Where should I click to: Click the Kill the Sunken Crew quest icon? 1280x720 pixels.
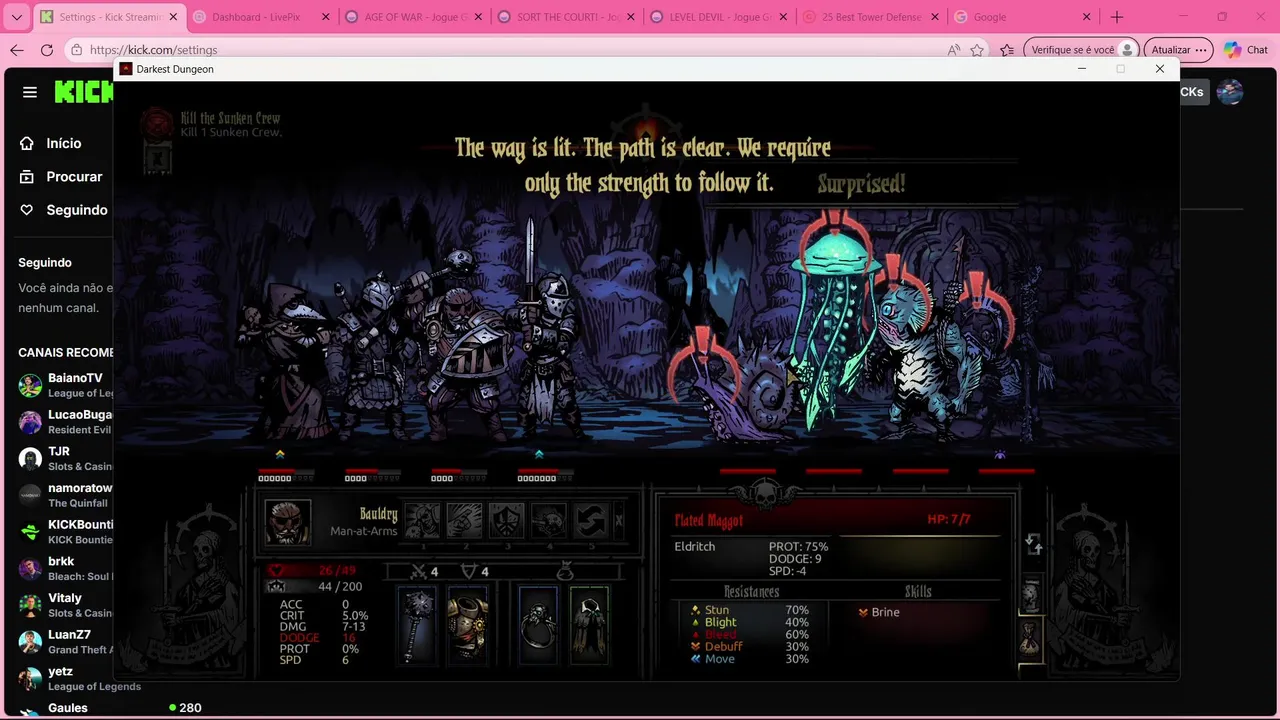(x=157, y=123)
